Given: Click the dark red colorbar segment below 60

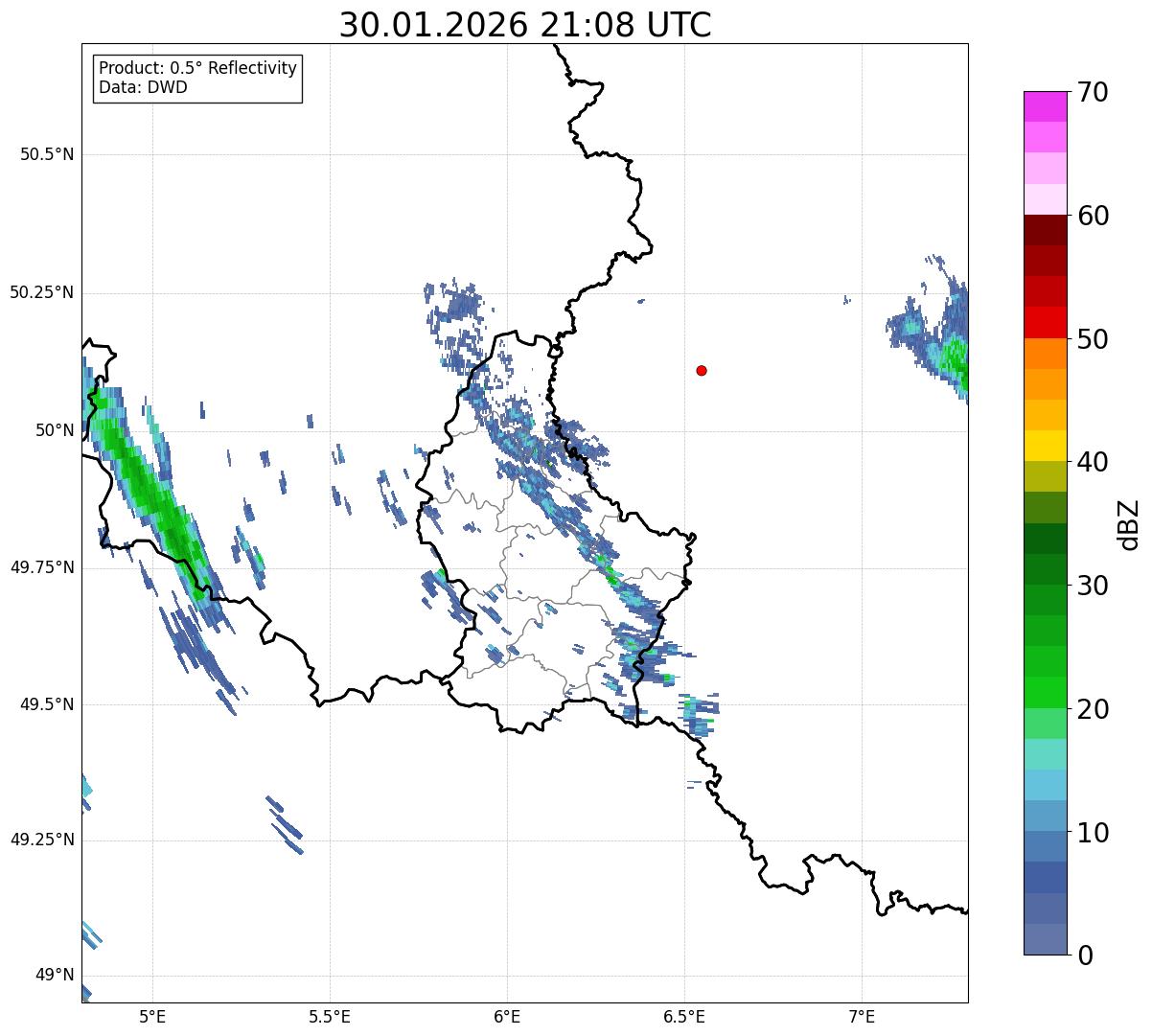Looking at the screenshot, I should (1046, 230).
